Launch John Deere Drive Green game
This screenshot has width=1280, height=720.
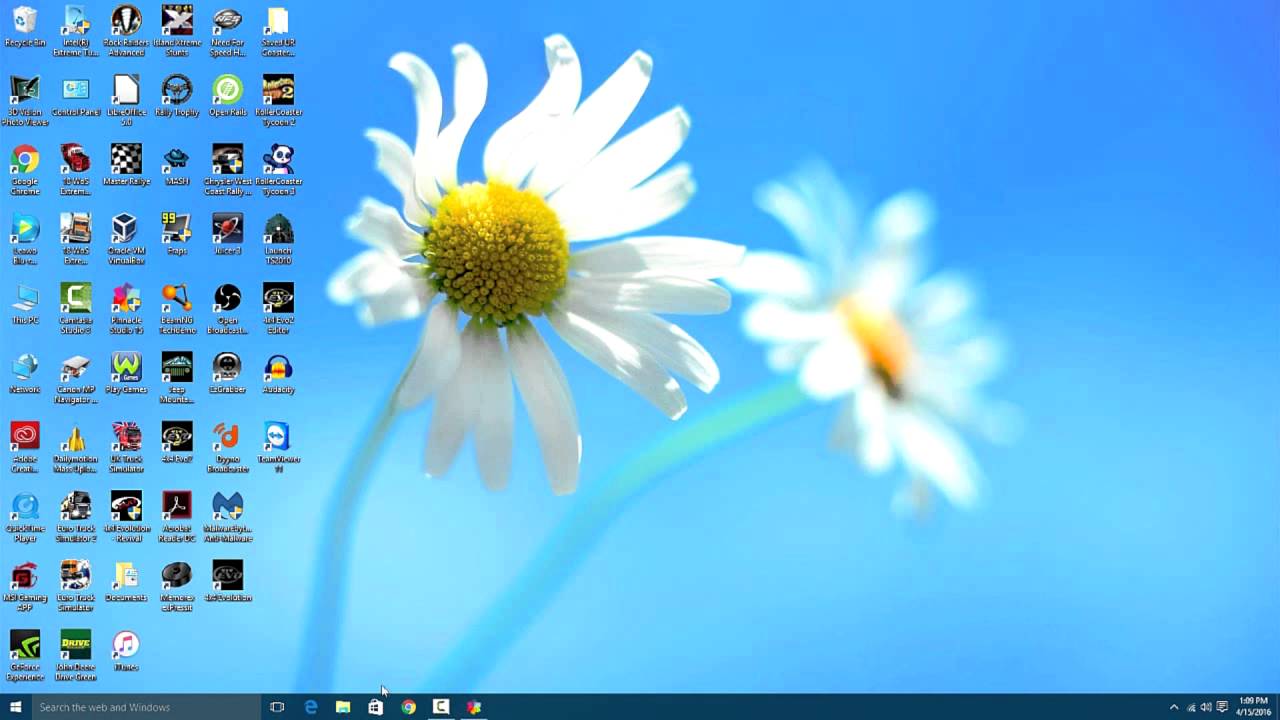point(76,655)
